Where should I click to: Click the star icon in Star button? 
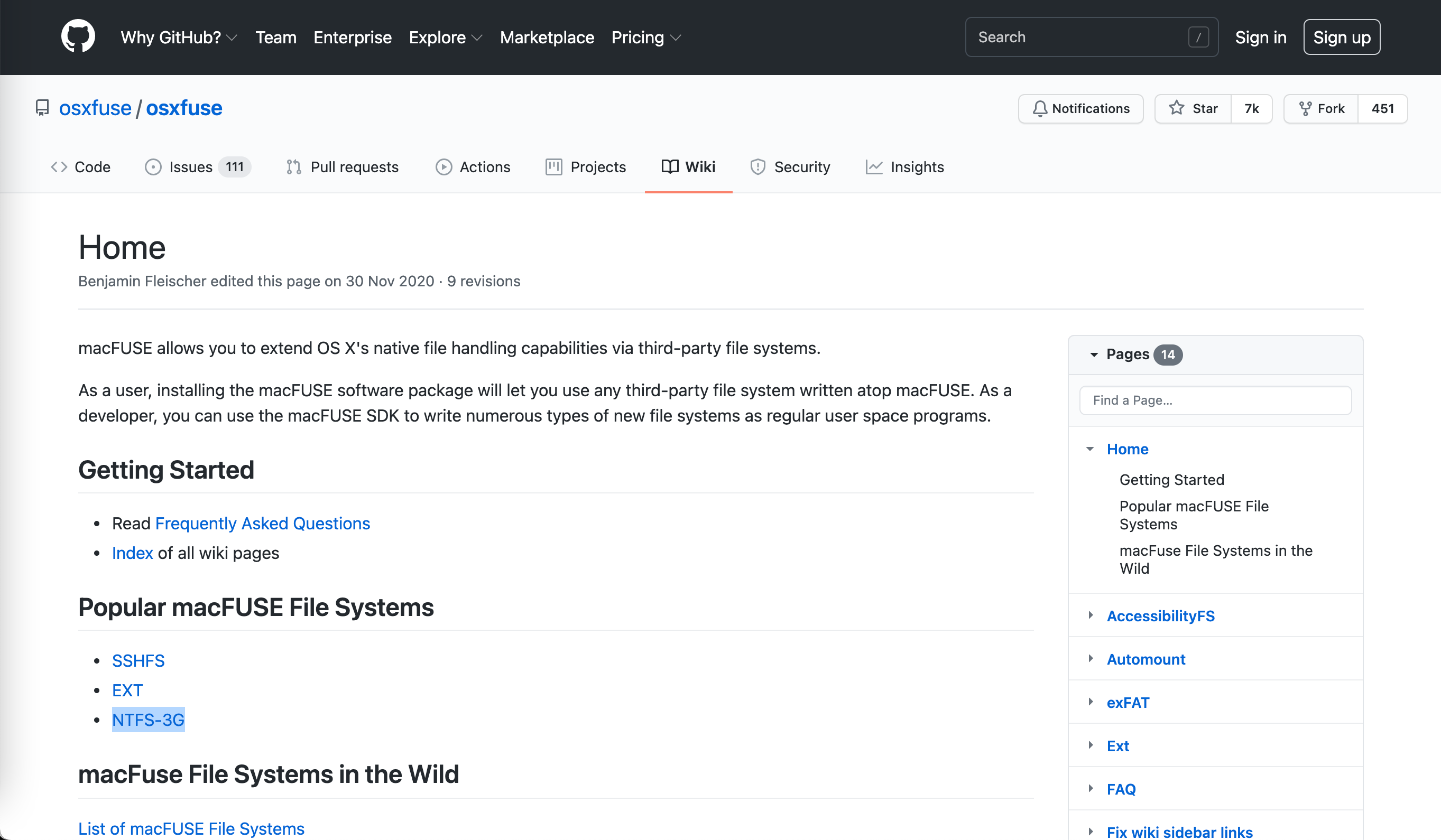click(x=1176, y=108)
